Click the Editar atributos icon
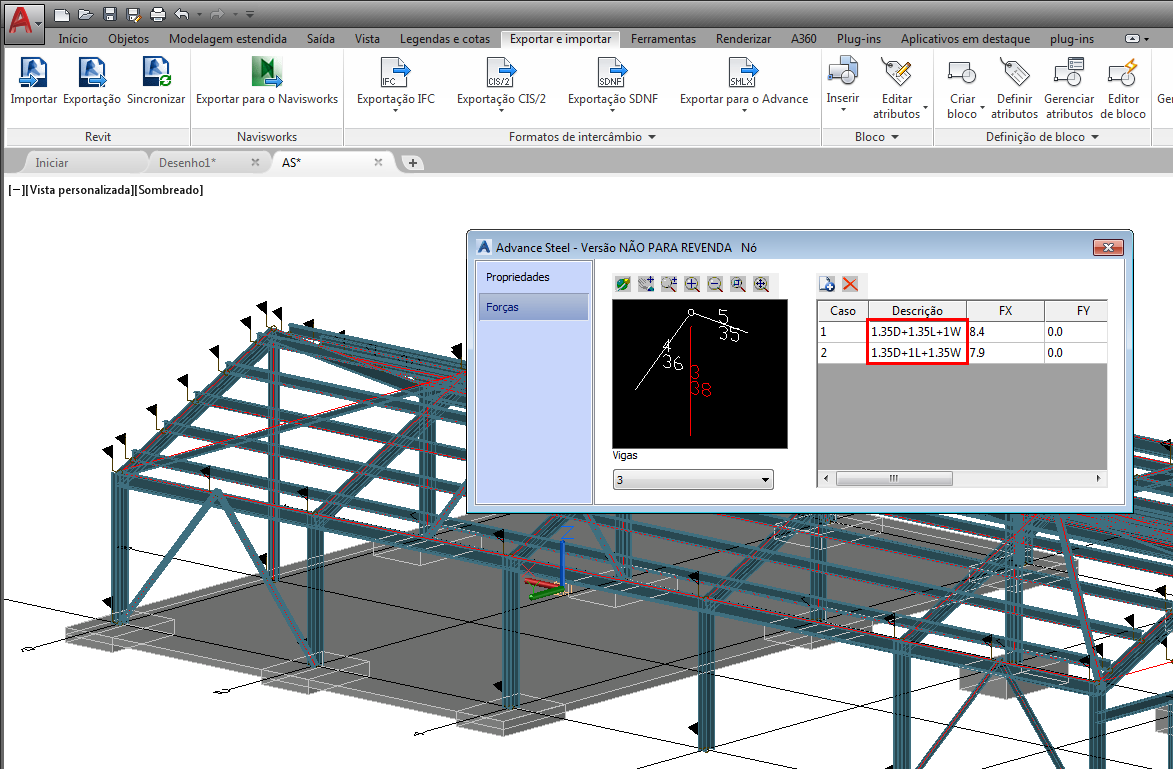Screen dimensions: 1173x769 [896, 73]
